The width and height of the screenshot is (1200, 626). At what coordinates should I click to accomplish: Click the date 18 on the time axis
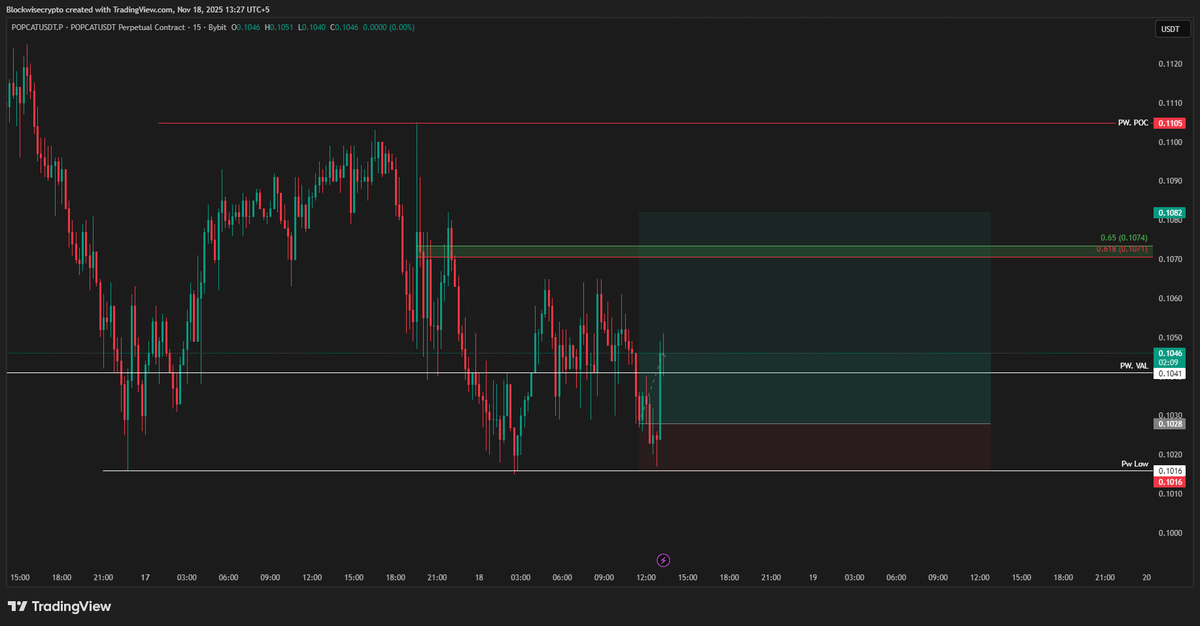click(x=478, y=578)
